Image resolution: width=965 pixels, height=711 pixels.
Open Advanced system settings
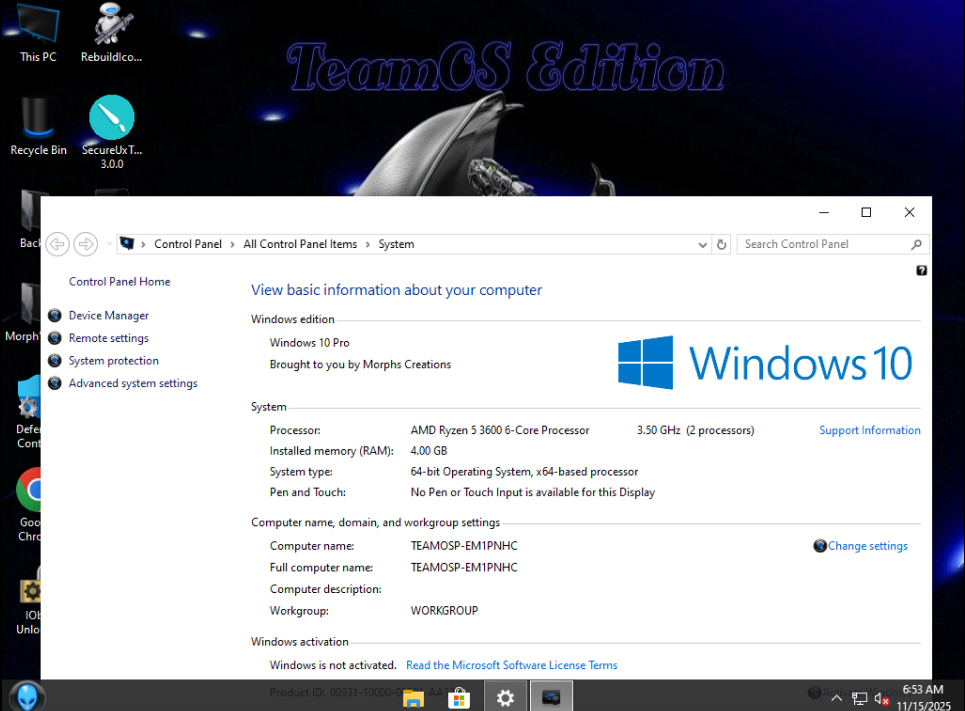coord(132,384)
